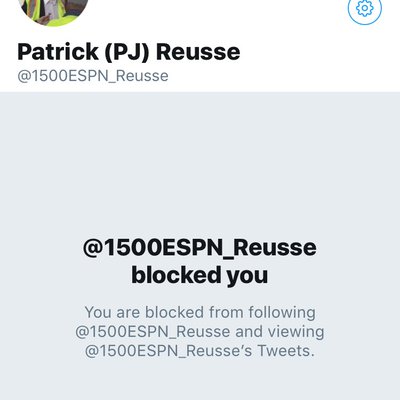400x400 pixels.
Task: Click the bold @1500ESPN_Reusse heading
Action: pos(200,248)
